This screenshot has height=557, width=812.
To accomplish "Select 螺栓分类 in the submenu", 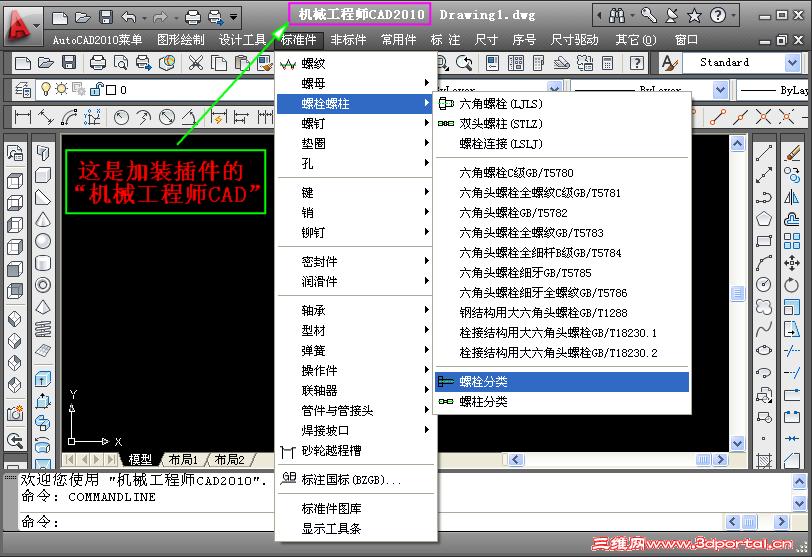I will pyautogui.click(x=562, y=382).
